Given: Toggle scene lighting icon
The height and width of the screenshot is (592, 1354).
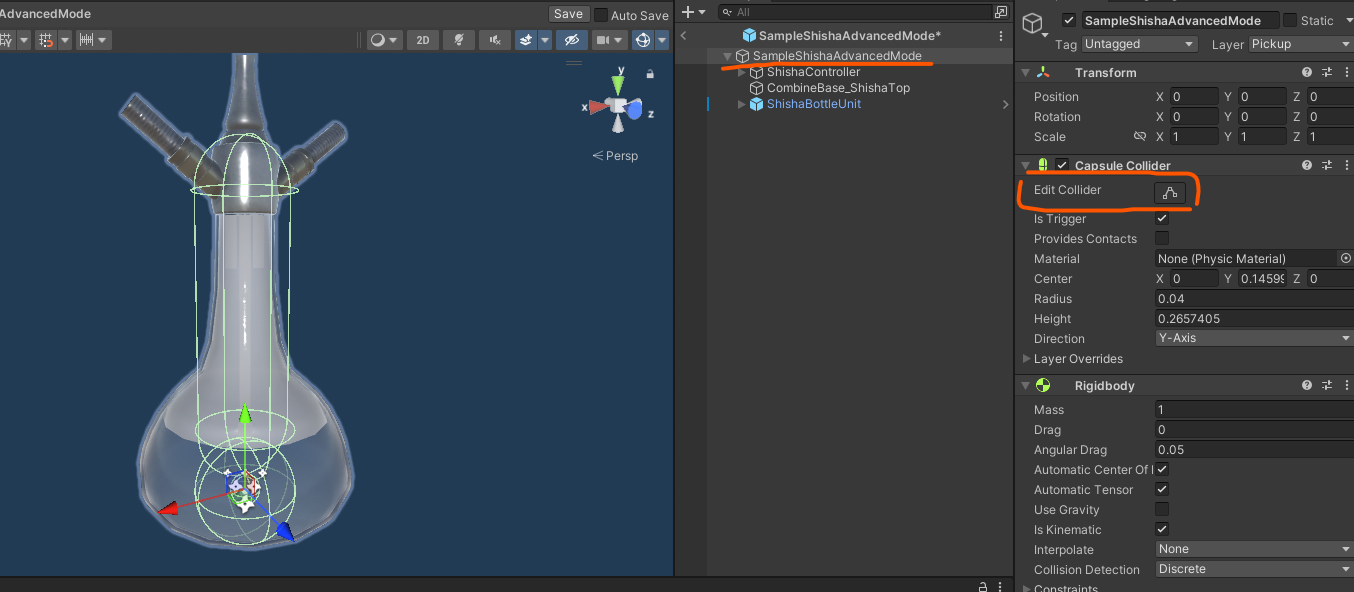Looking at the screenshot, I should click(x=459, y=40).
